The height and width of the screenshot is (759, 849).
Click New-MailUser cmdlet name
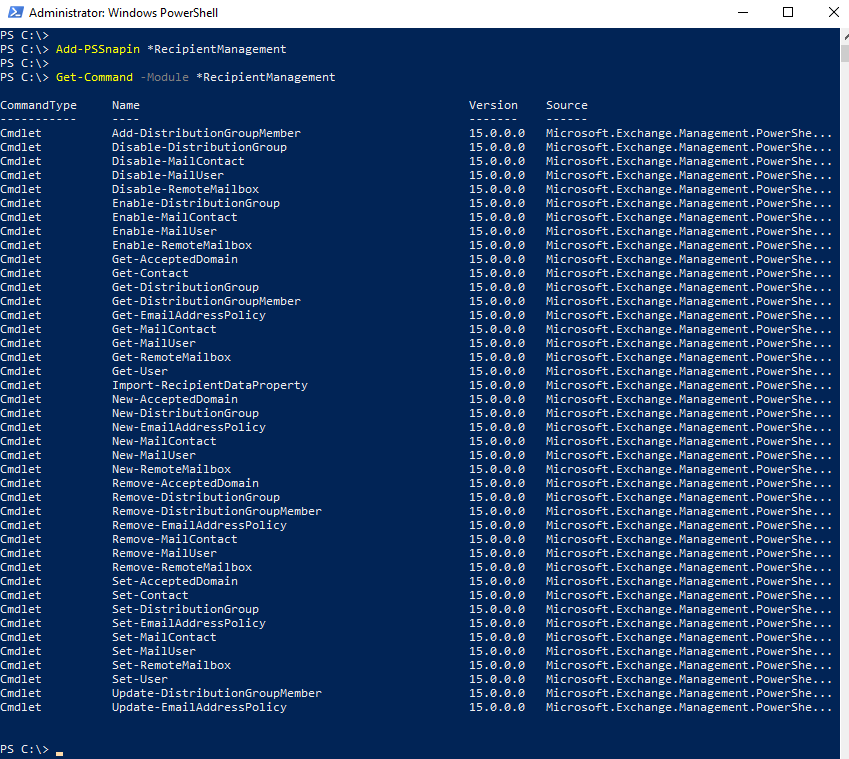point(154,456)
